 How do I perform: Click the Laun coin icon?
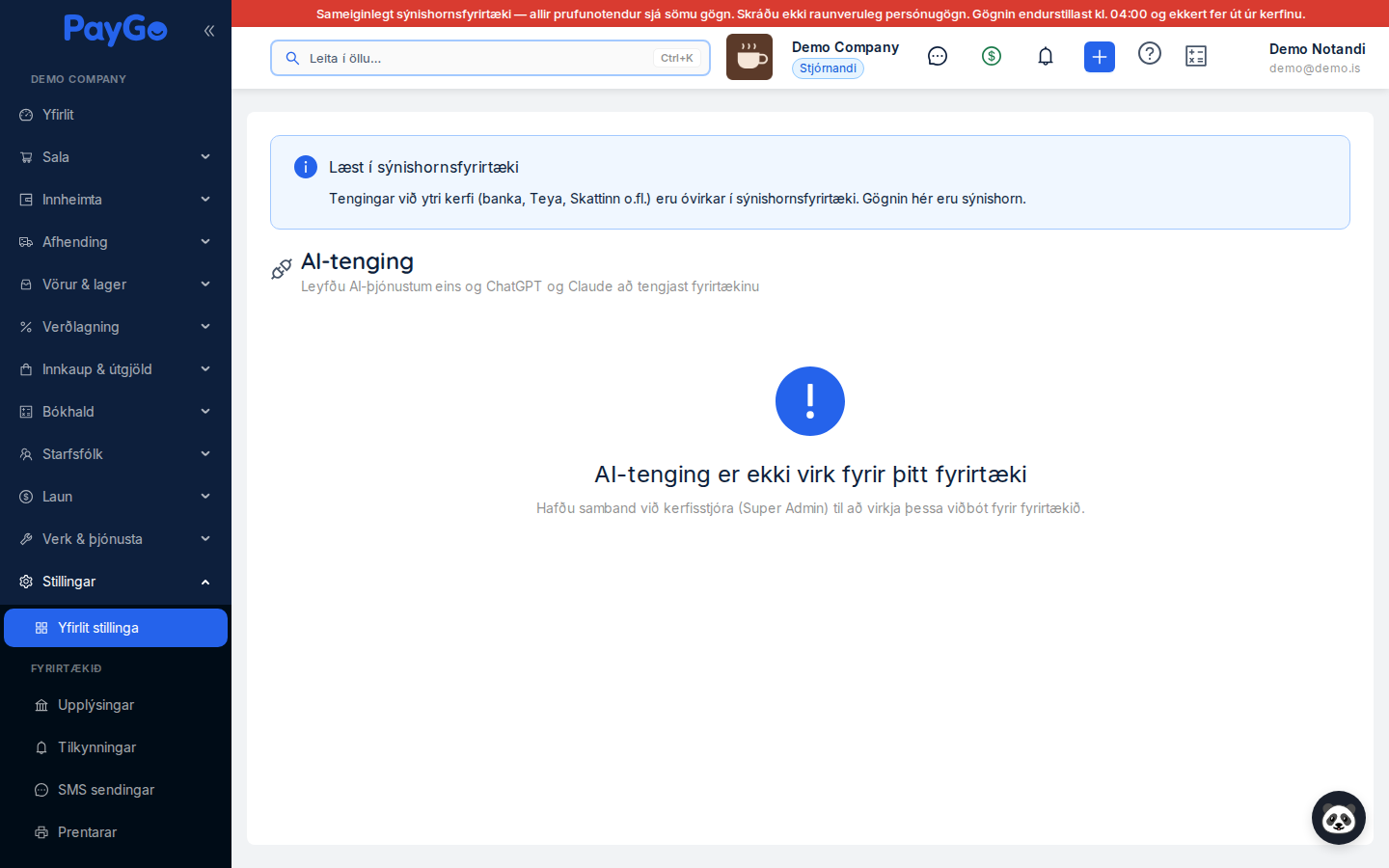[x=26, y=497]
